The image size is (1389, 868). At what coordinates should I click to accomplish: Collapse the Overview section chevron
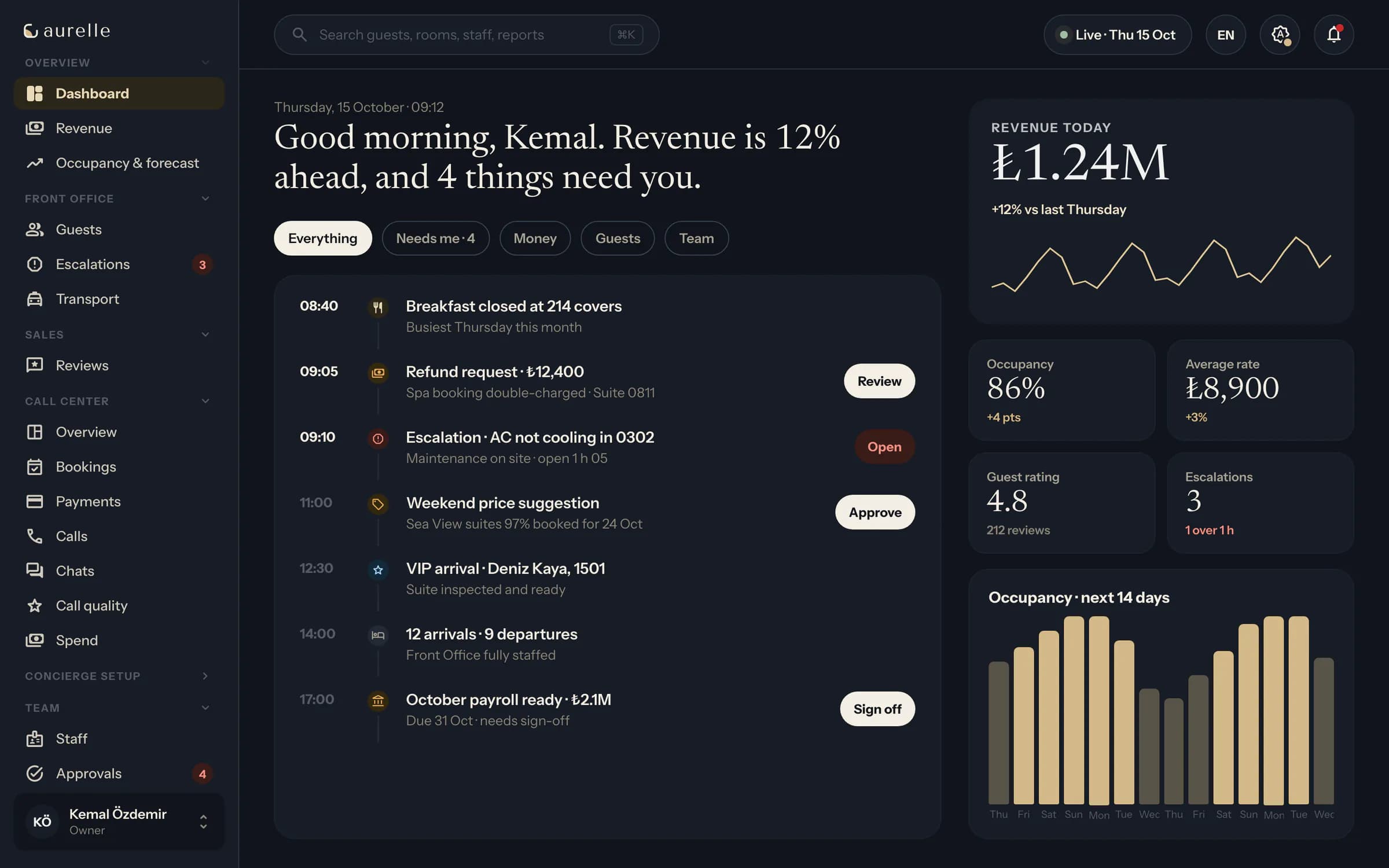tap(205, 62)
